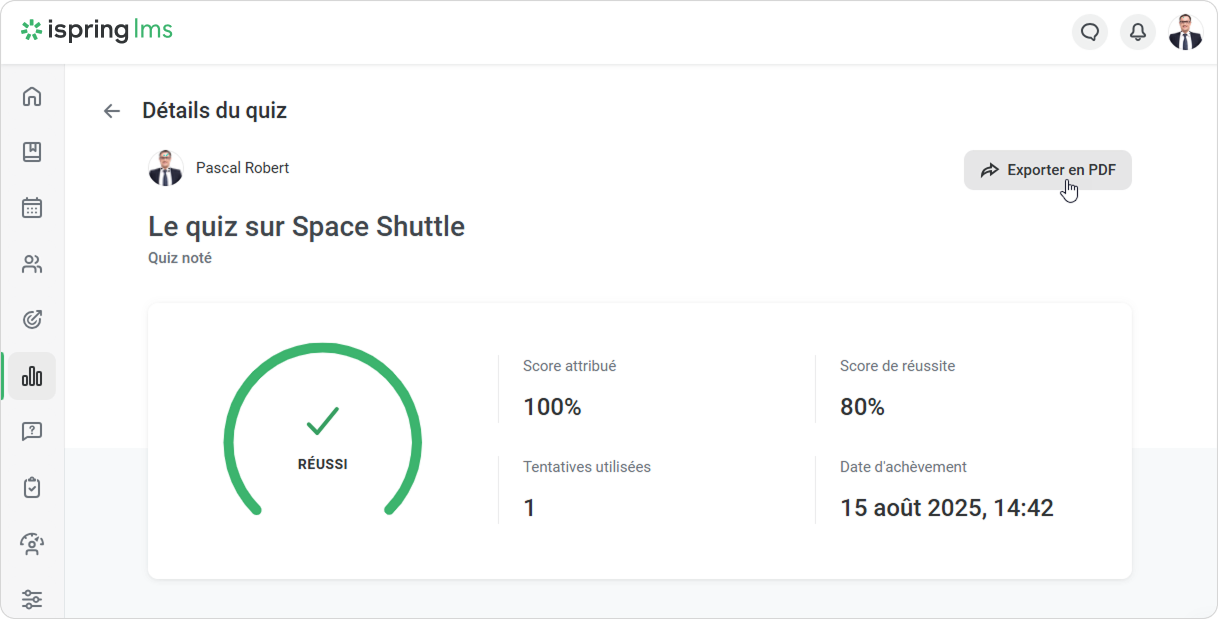The image size is (1218, 619).
Task: Click Pascal Robert's name
Action: point(242,168)
